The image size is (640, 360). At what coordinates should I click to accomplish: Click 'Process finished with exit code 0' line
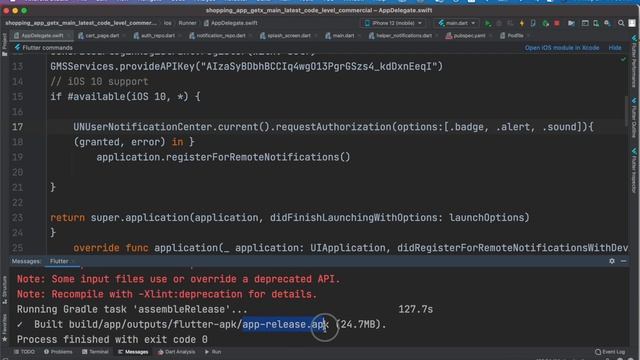[x=112, y=340]
